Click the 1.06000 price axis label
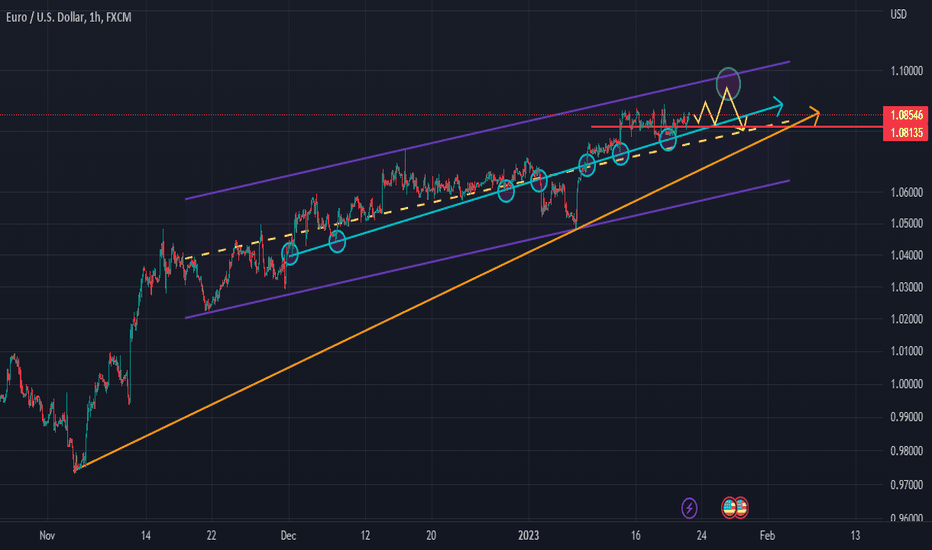Screen dimensions: 932x550 [x=906, y=192]
